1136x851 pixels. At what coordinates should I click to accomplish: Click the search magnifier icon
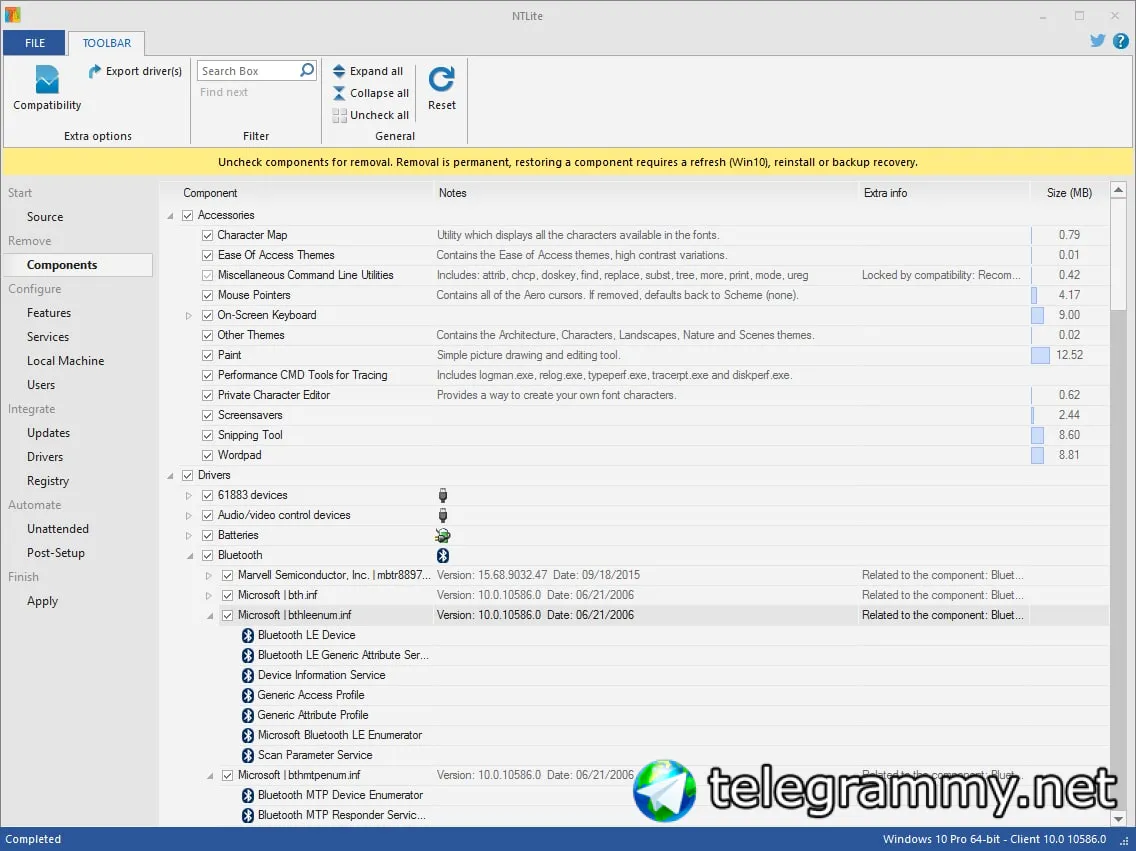tap(307, 70)
